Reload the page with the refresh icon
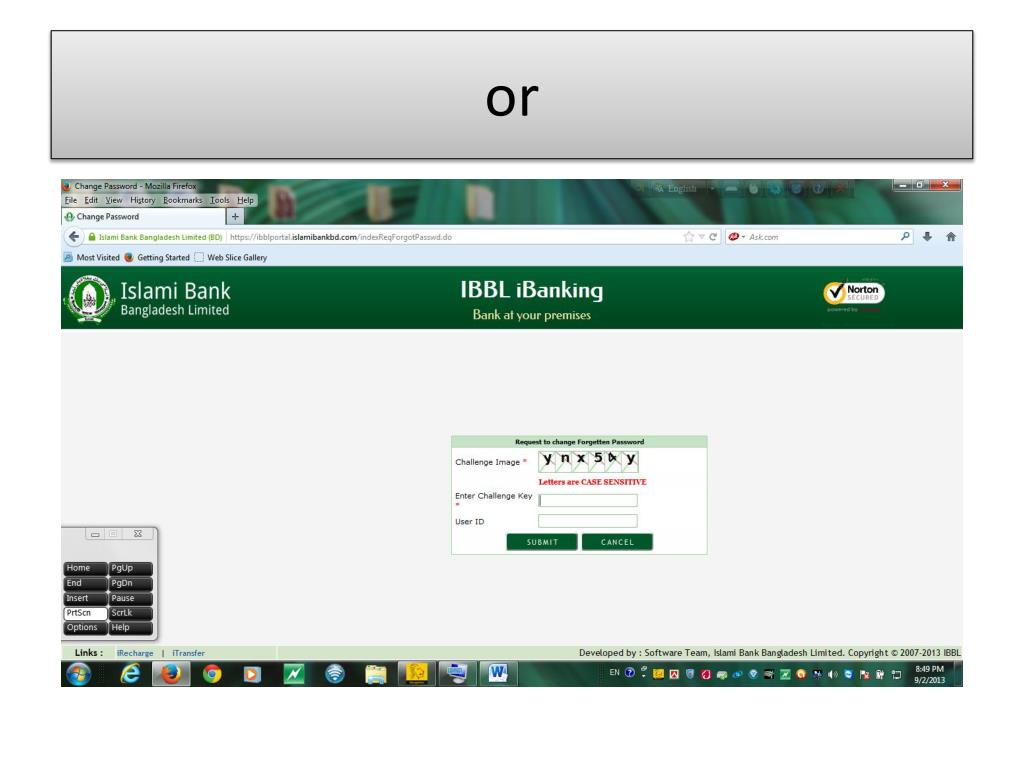This screenshot has width=1024, height=768. click(712, 237)
